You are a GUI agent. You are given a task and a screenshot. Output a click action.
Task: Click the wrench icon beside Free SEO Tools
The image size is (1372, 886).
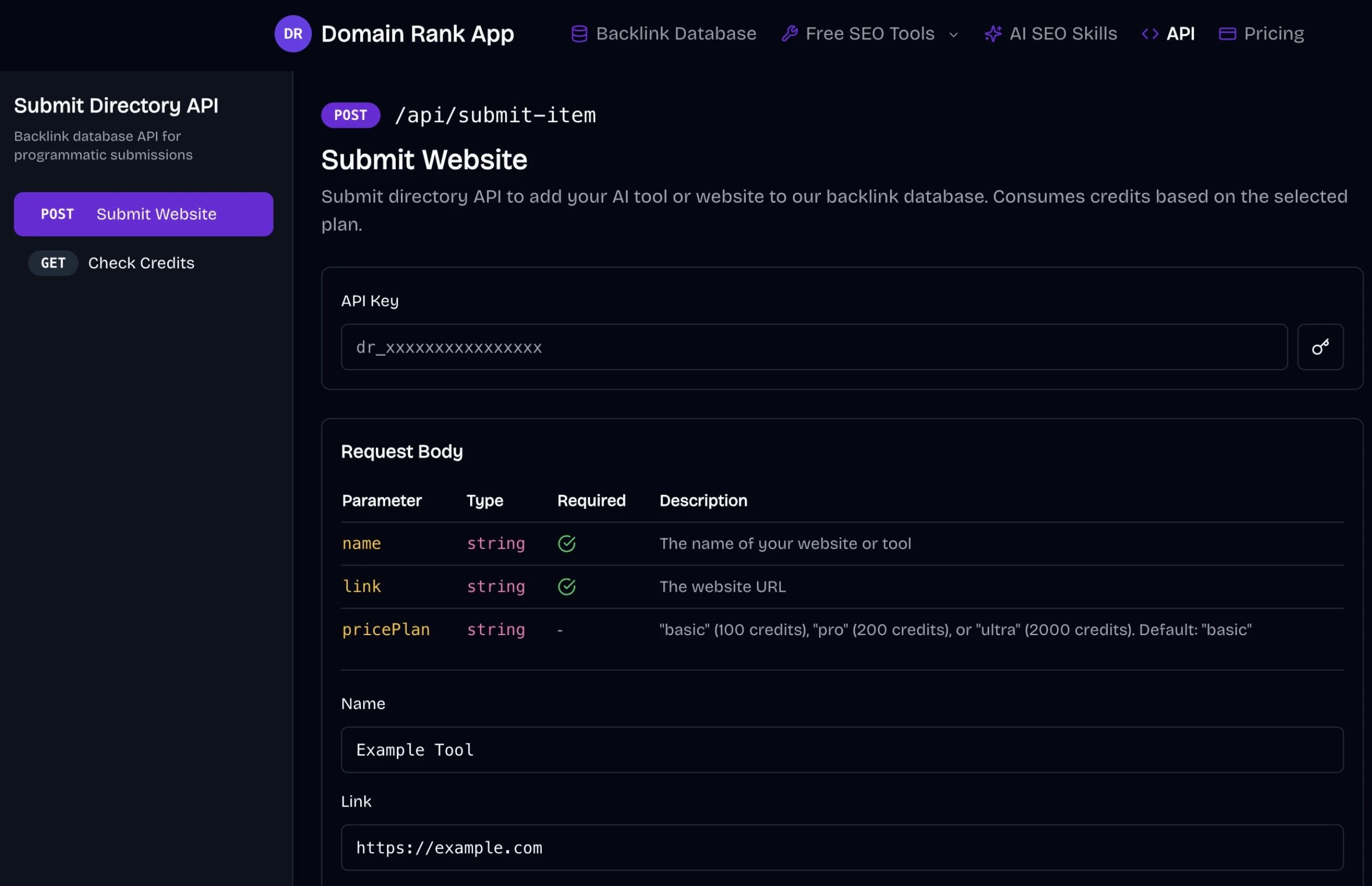(789, 34)
